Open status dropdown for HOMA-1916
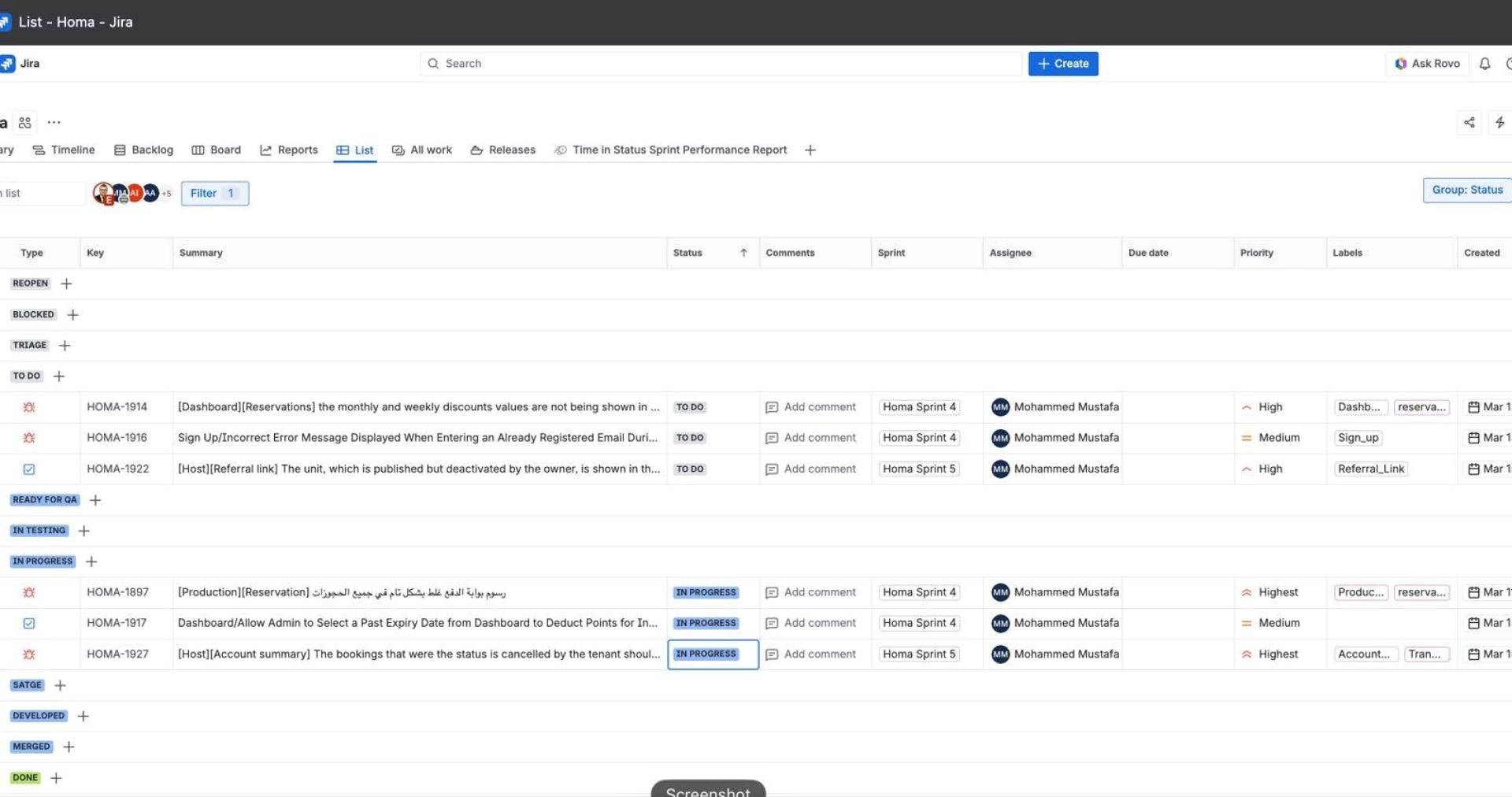This screenshot has height=797, width=1512. (x=690, y=438)
